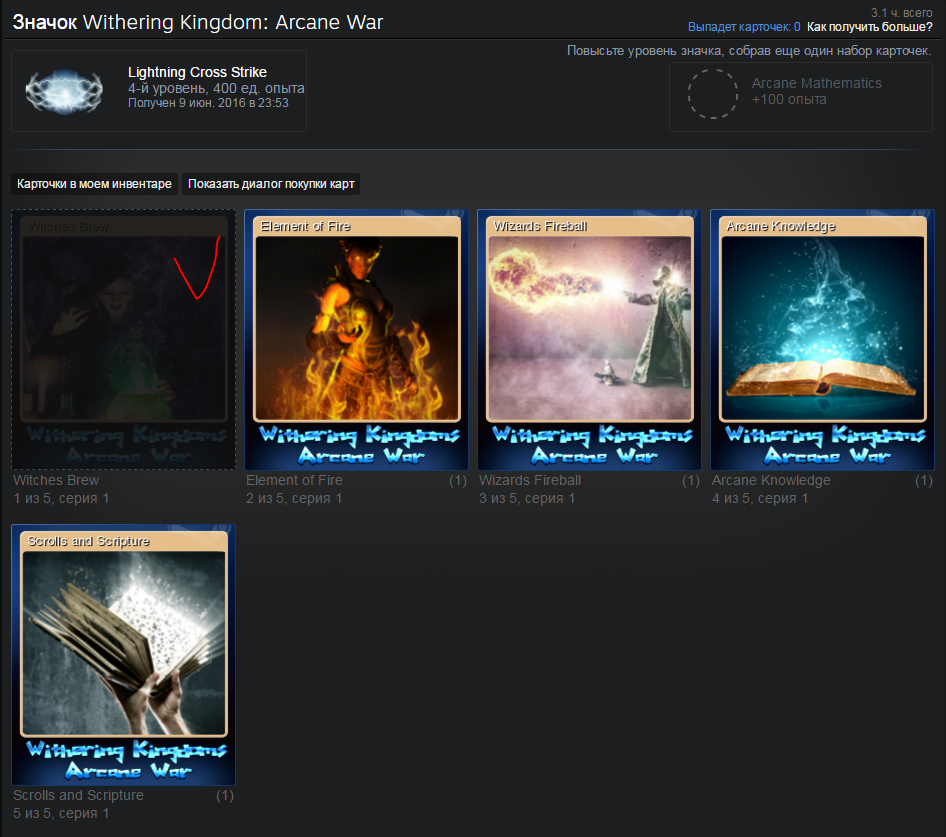Click the empty Arcane Mathematics badge placeholder

point(713,94)
